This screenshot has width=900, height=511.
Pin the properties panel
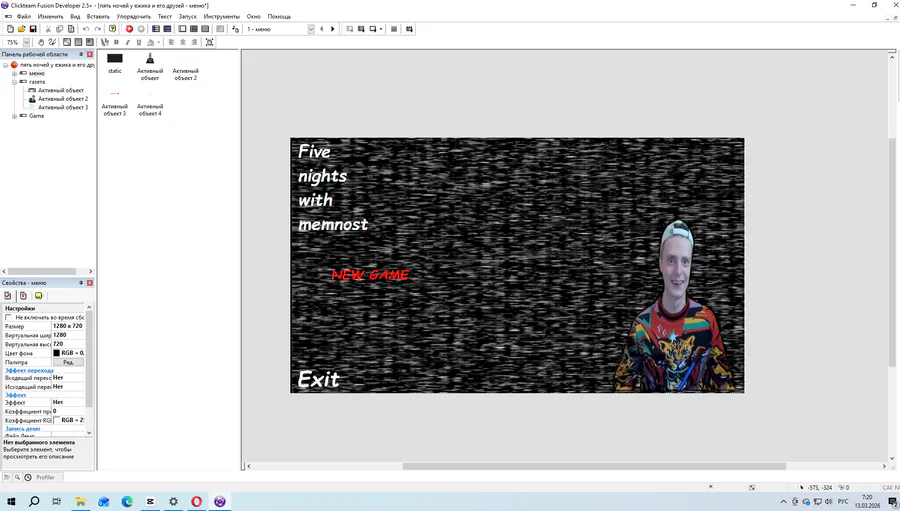click(81, 283)
